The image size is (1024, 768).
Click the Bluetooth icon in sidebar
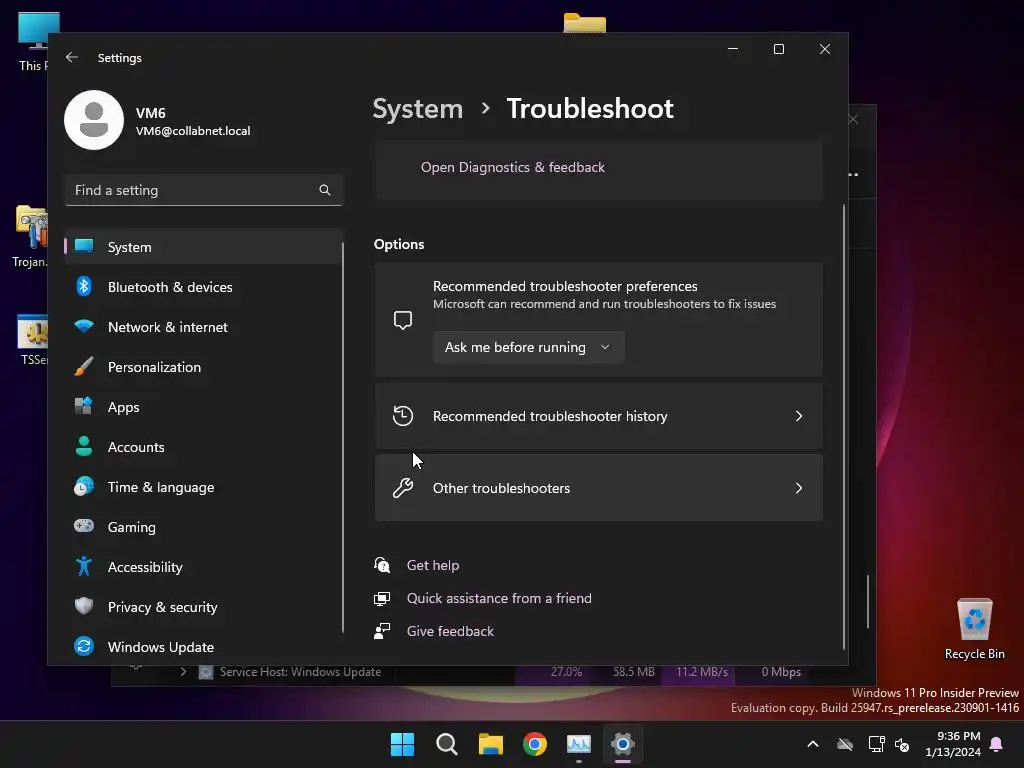tap(84, 286)
